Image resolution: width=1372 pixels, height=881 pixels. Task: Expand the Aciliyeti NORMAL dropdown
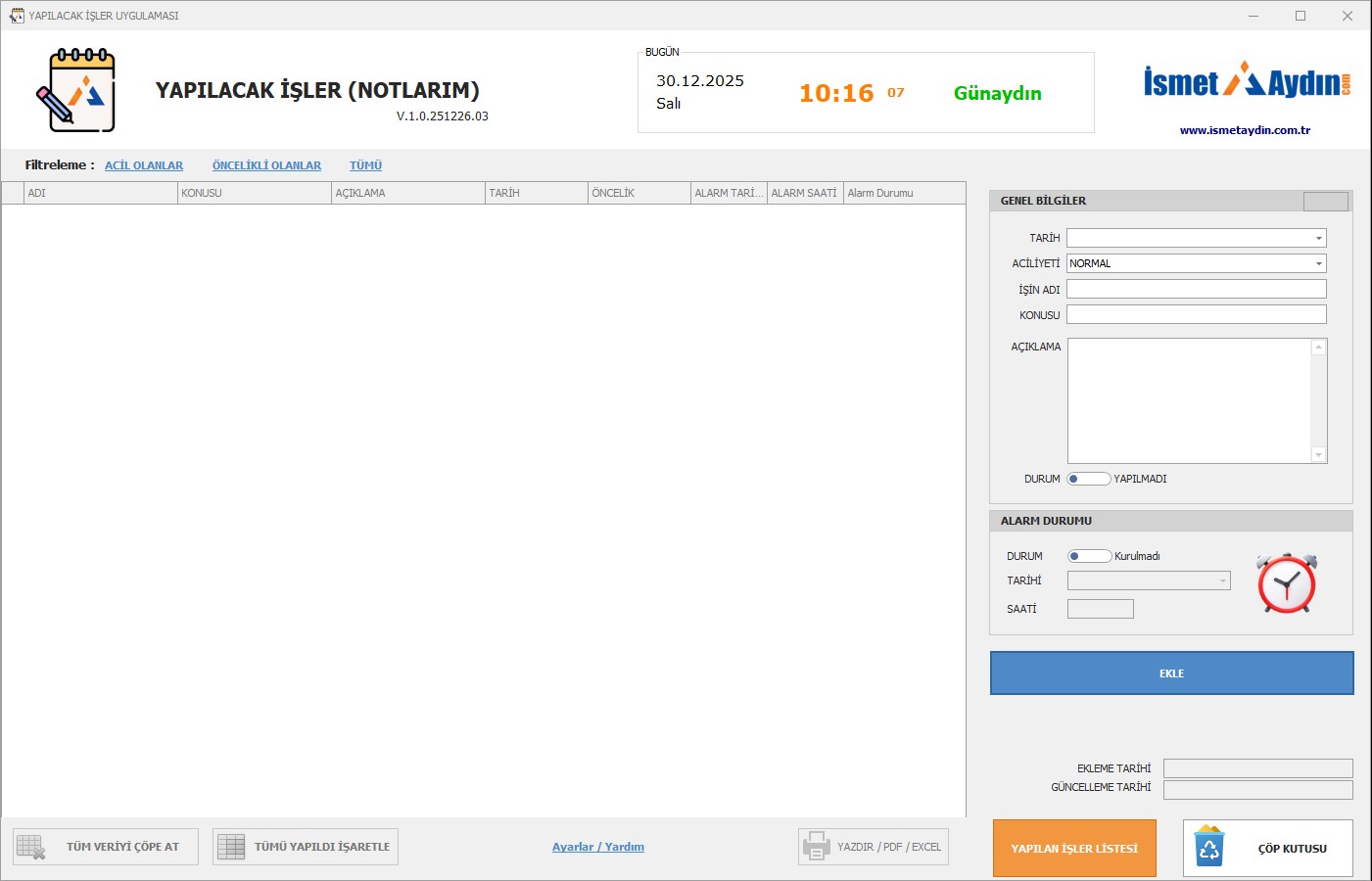click(x=1318, y=263)
